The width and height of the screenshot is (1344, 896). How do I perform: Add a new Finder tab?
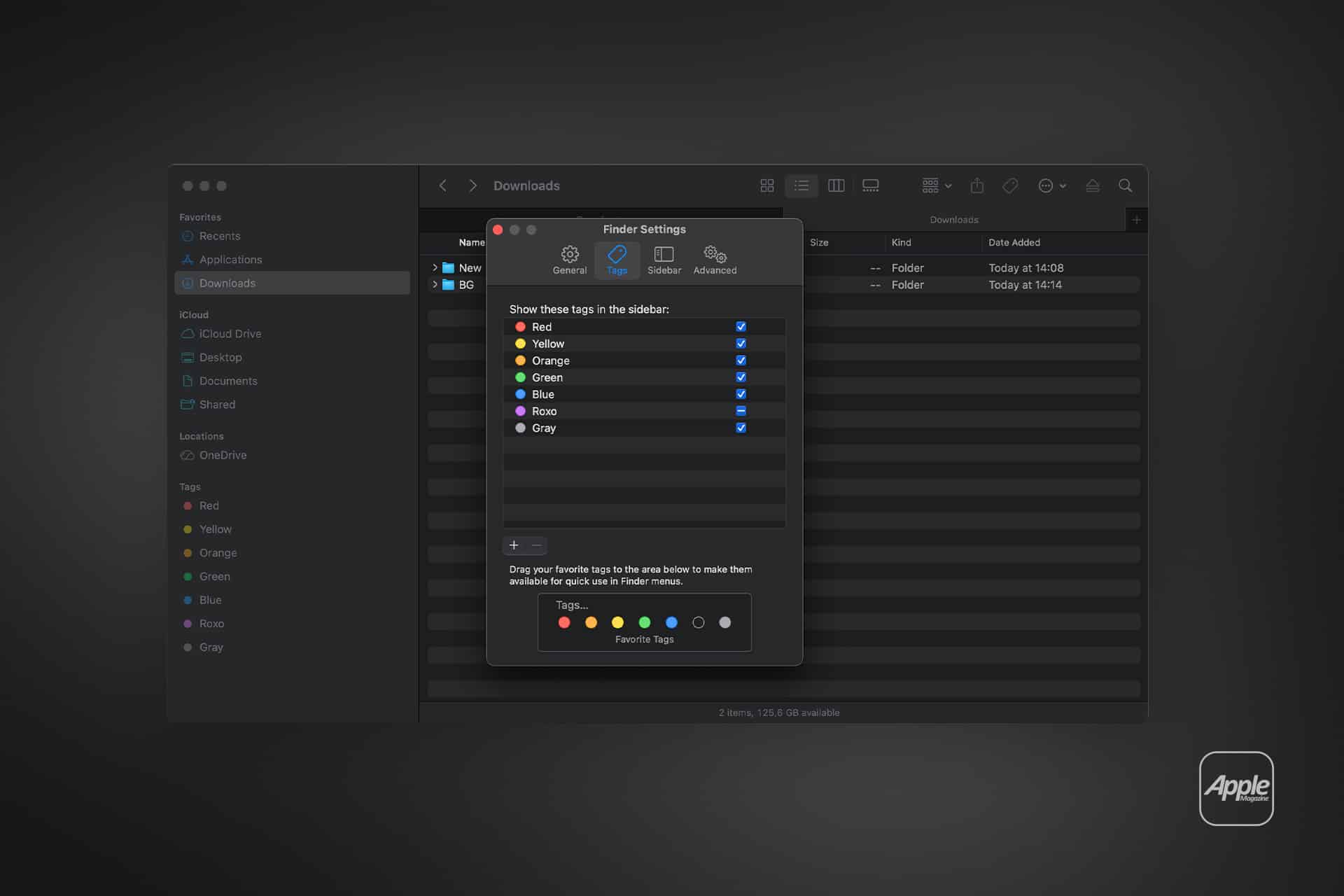[x=1136, y=220]
